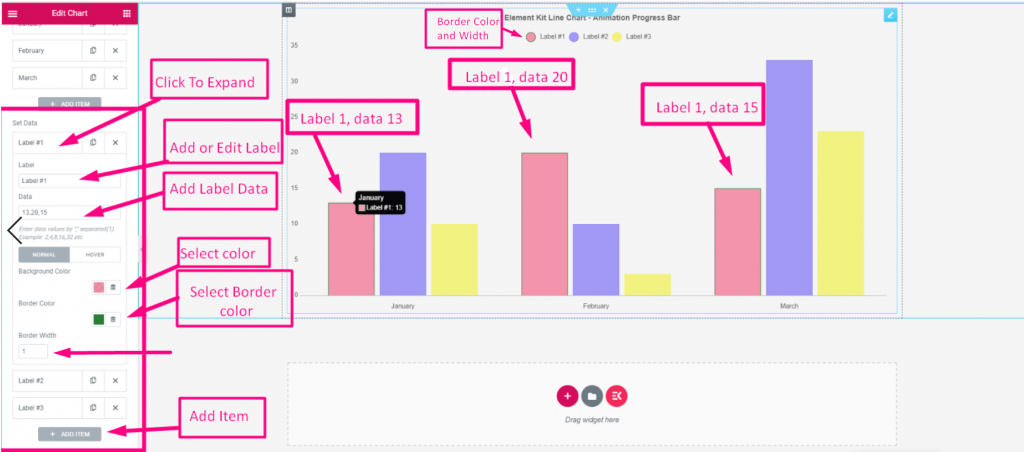Open the hamburger menu in Edit Chart header
The height and width of the screenshot is (452, 1024).
[x=12, y=13]
